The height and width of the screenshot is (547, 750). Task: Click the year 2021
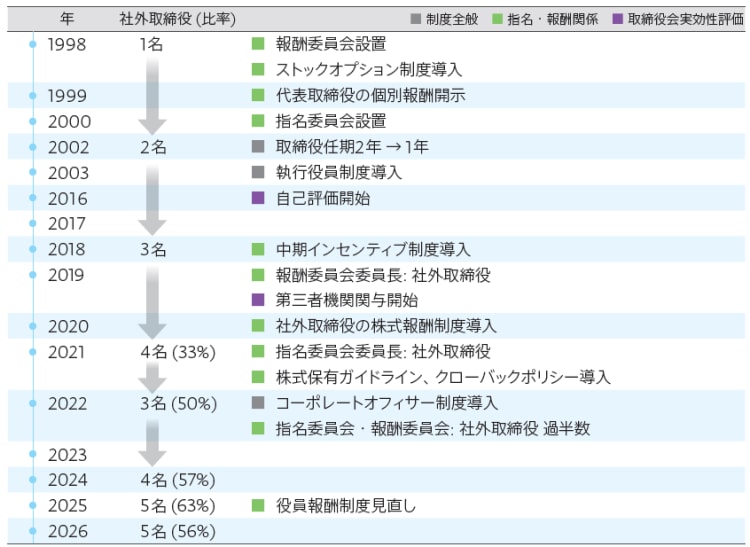coord(66,352)
